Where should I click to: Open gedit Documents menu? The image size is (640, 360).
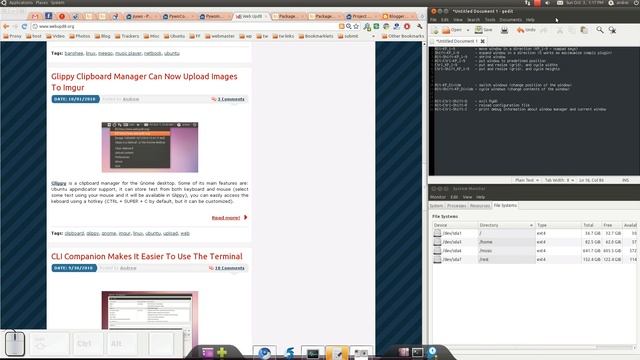pos(510,20)
